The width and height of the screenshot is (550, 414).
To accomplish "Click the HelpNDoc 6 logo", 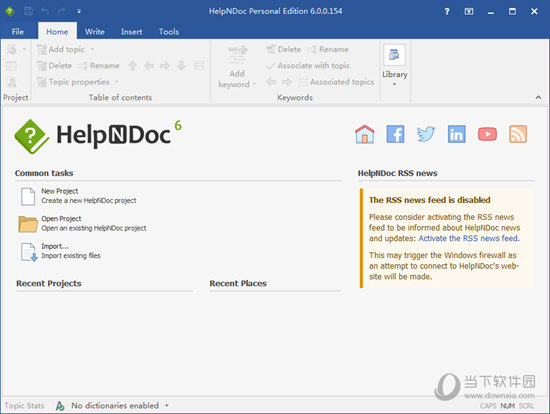I will [x=98, y=136].
